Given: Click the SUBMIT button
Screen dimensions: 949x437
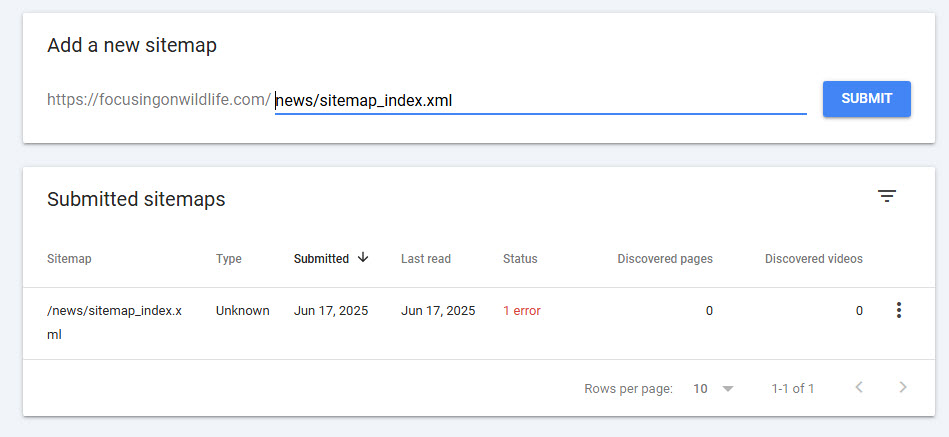Looking at the screenshot, I should 867,99.
